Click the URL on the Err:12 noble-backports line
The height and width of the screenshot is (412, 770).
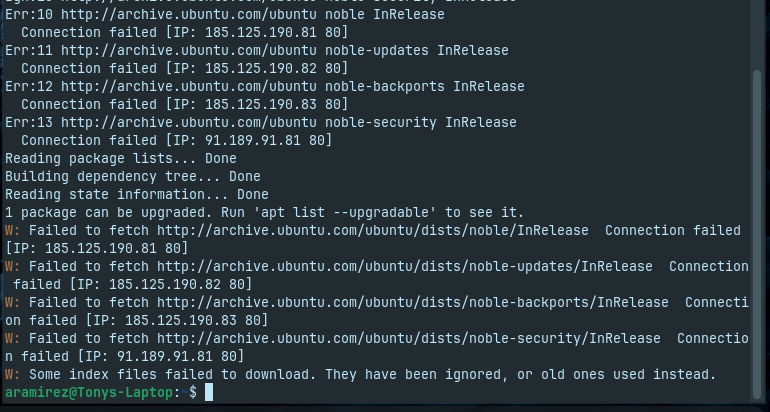click(189, 86)
